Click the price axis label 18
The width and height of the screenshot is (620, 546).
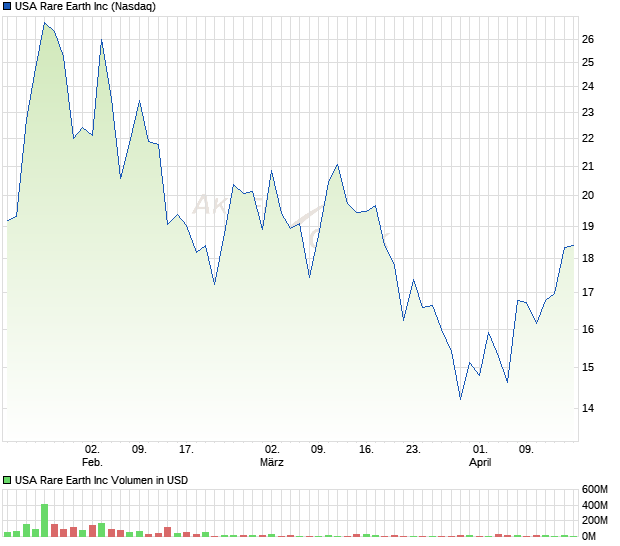[588, 258]
